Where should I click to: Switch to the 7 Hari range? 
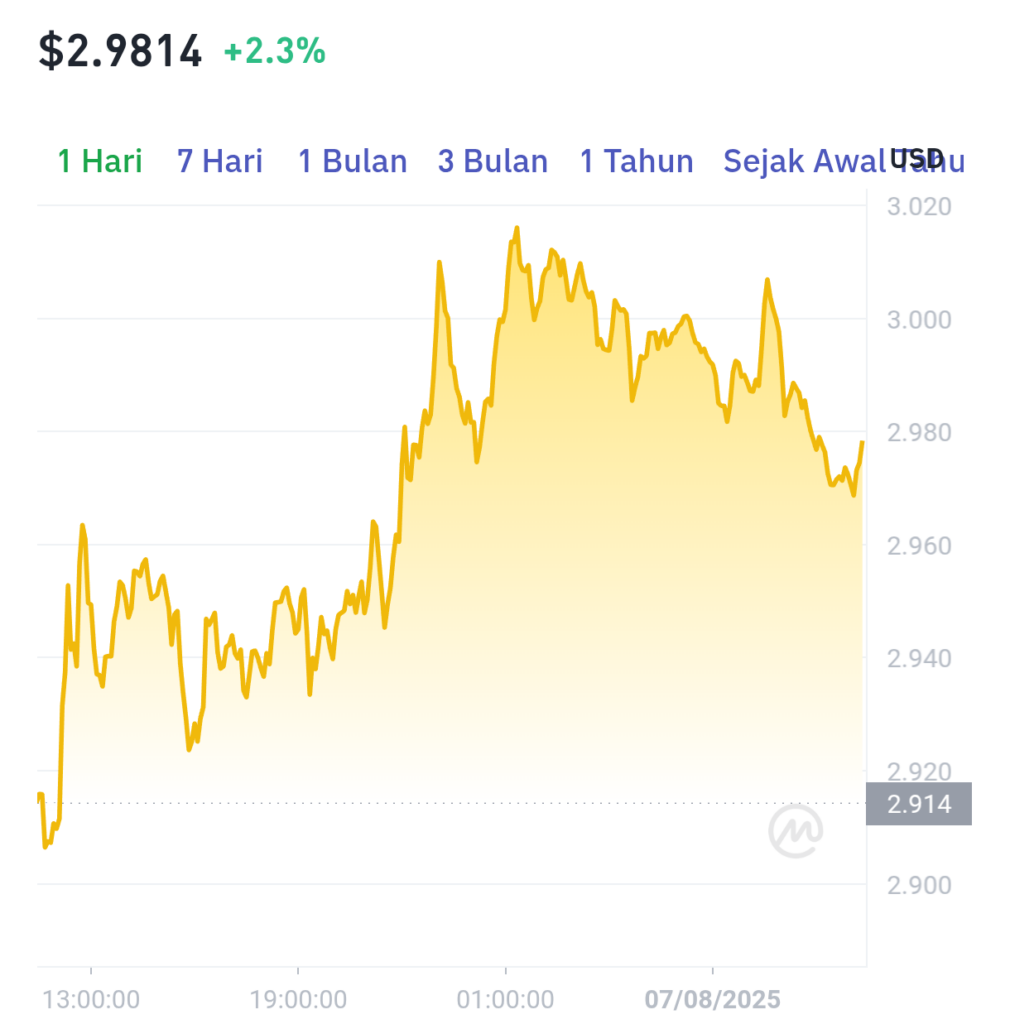pyautogui.click(x=220, y=161)
